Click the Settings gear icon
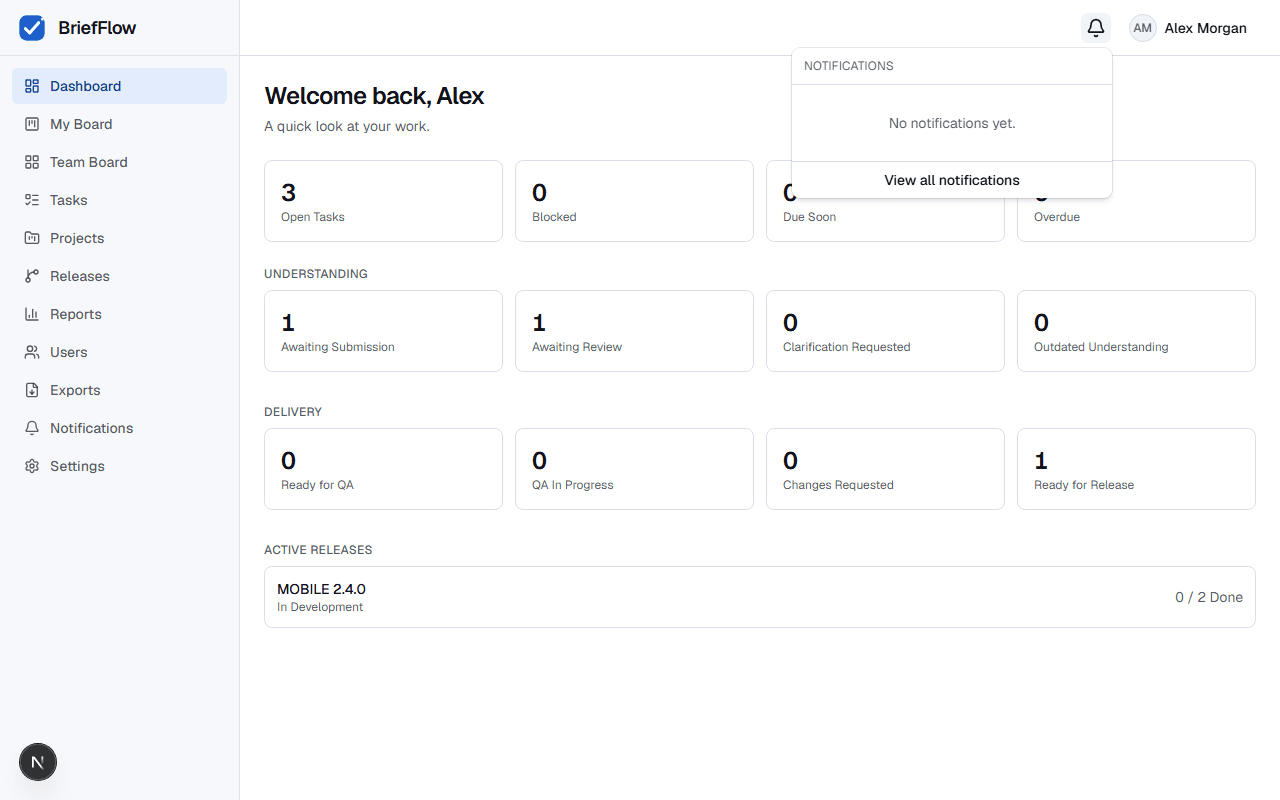 pos(32,466)
